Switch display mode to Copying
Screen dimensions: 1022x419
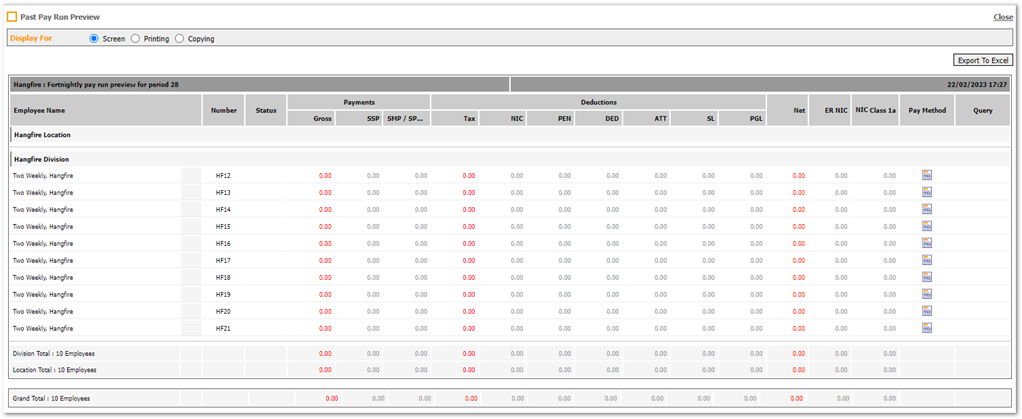coord(179,39)
